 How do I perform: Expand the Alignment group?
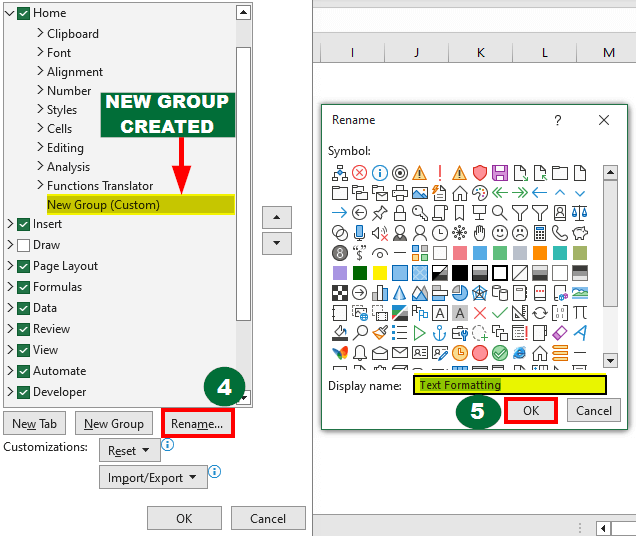40,71
